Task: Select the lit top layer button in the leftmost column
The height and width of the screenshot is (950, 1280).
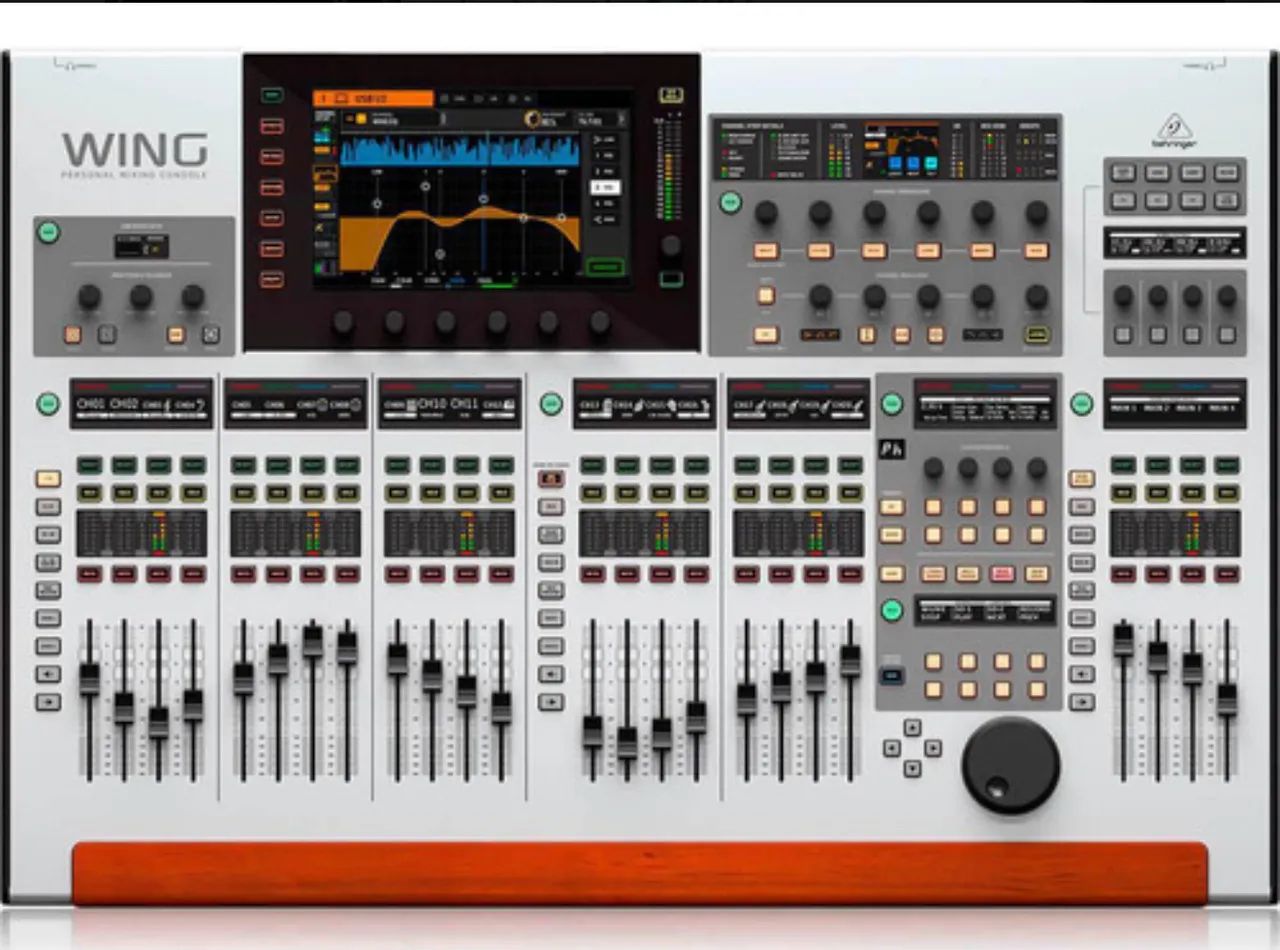Action: tap(48, 479)
